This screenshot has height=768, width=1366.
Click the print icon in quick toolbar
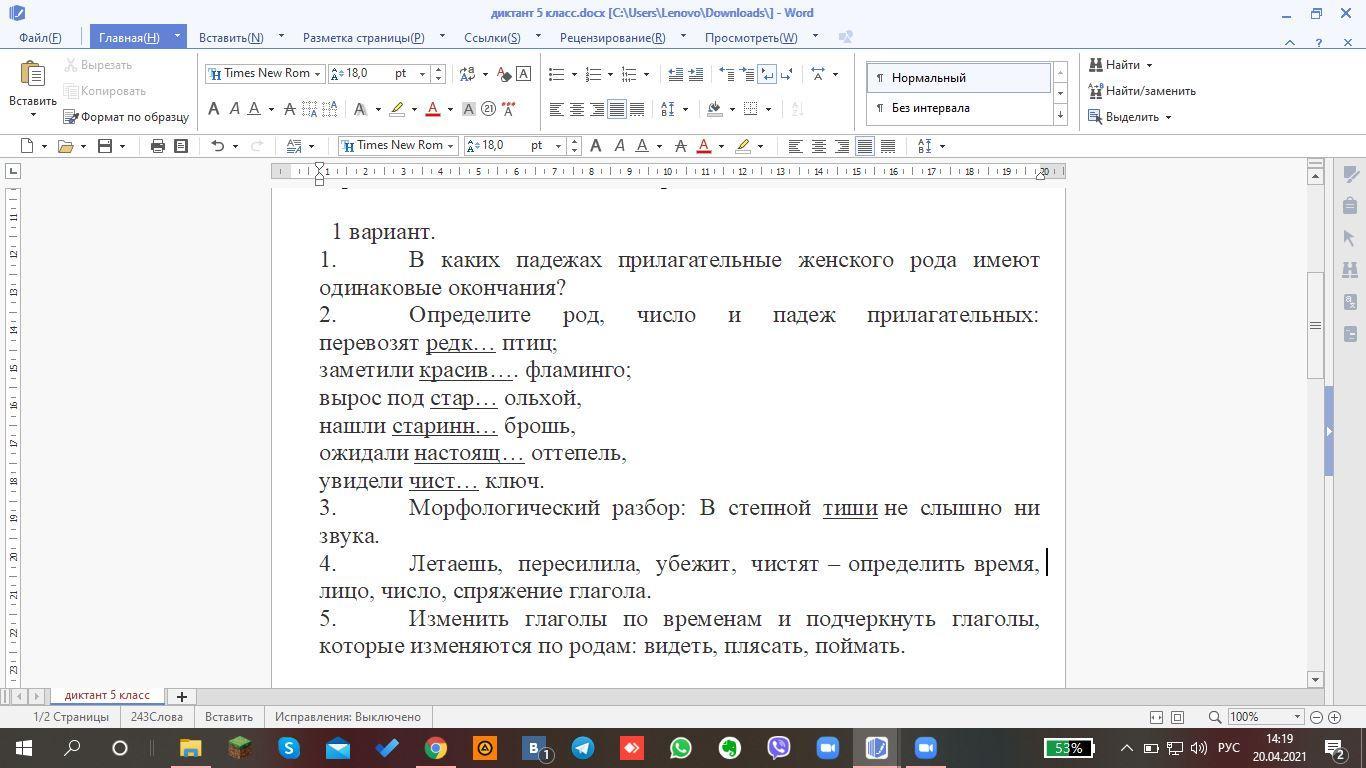coord(157,146)
